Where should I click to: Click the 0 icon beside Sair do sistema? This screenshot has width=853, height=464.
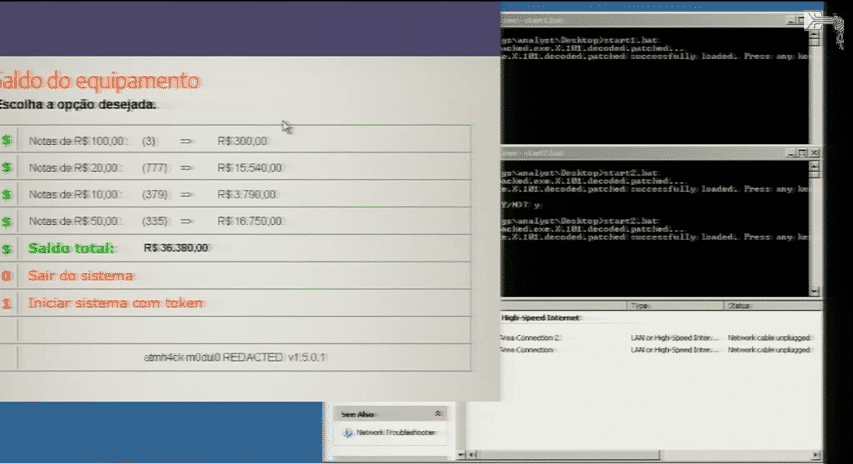coord(7,276)
